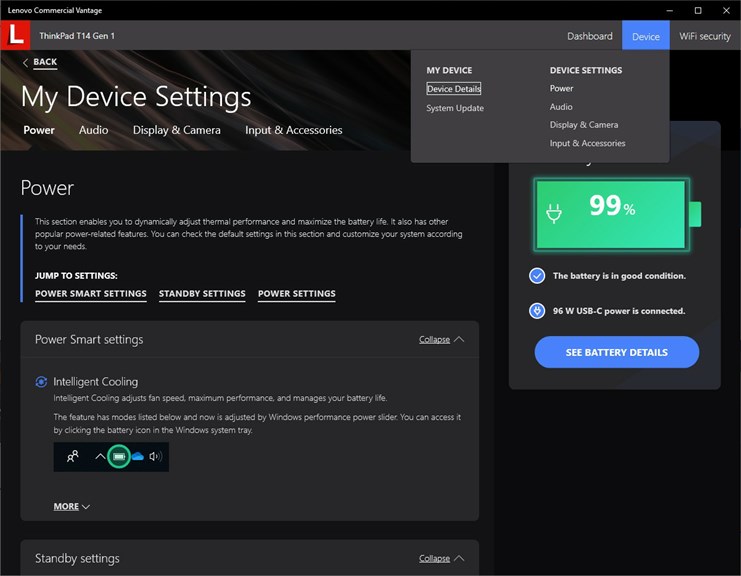The height and width of the screenshot is (576, 741).
Task: Jump to STANDBY SETTINGS
Action: point(202,294)
